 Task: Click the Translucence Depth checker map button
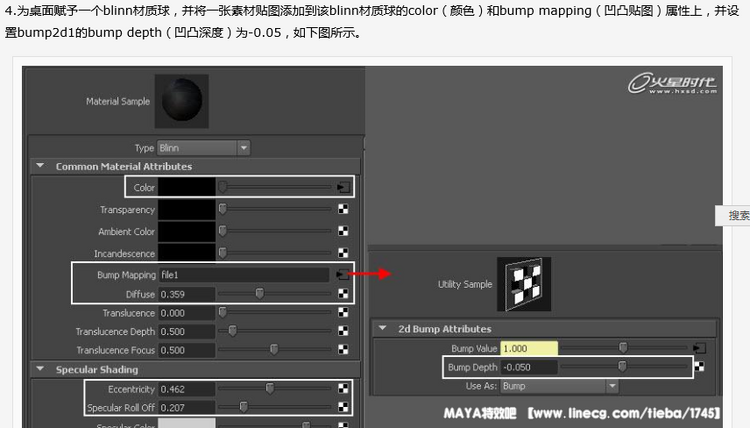343,331
